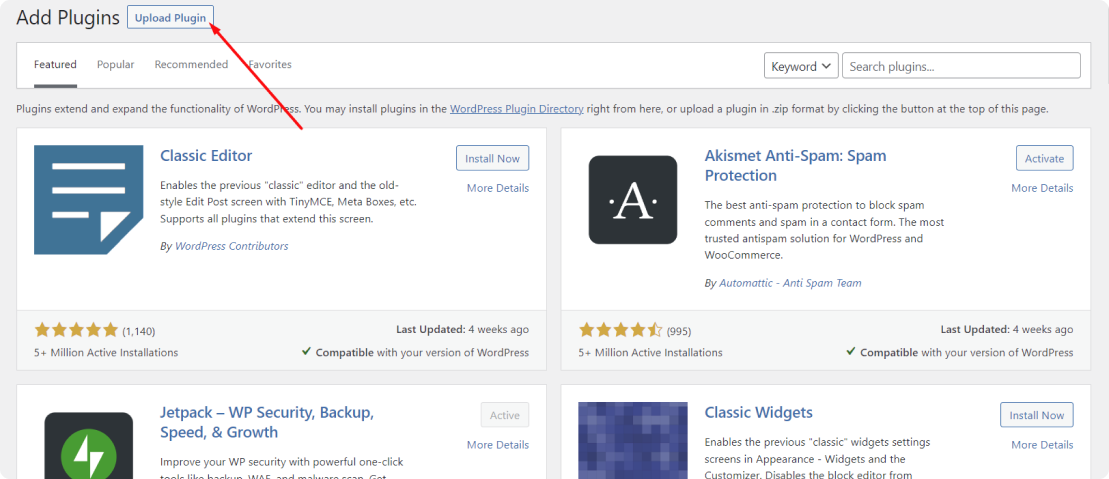Click Akismet's Last Updated 4 weeks ago
Screen dimensions: 1109x479
[x=1007, y=330]
